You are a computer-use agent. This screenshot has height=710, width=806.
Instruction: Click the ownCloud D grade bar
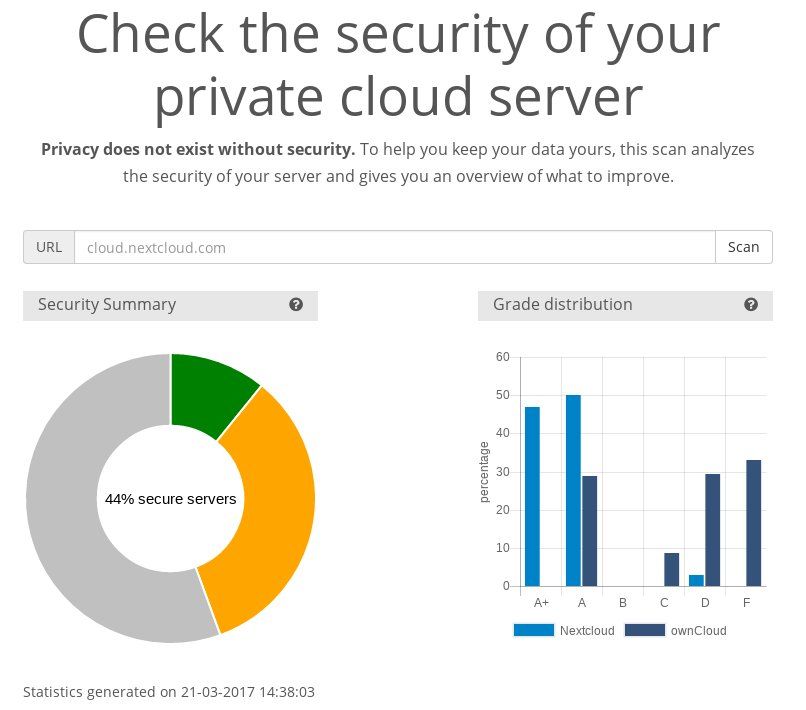click(x=712, y=530)
